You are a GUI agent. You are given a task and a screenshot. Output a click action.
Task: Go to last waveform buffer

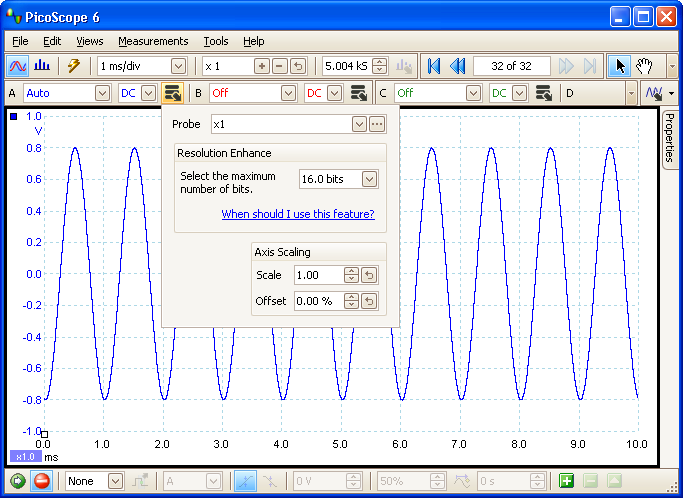point(590,66)
